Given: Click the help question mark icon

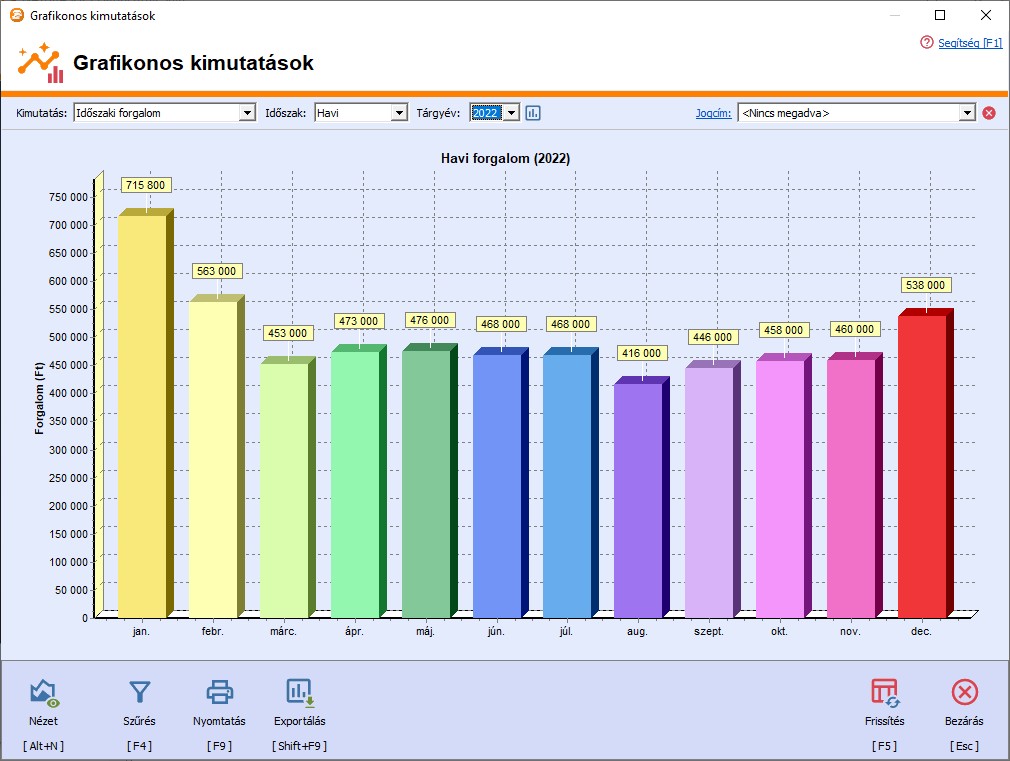Looking at the screenshot, I should pyautogui.click(x=927, y=43).
